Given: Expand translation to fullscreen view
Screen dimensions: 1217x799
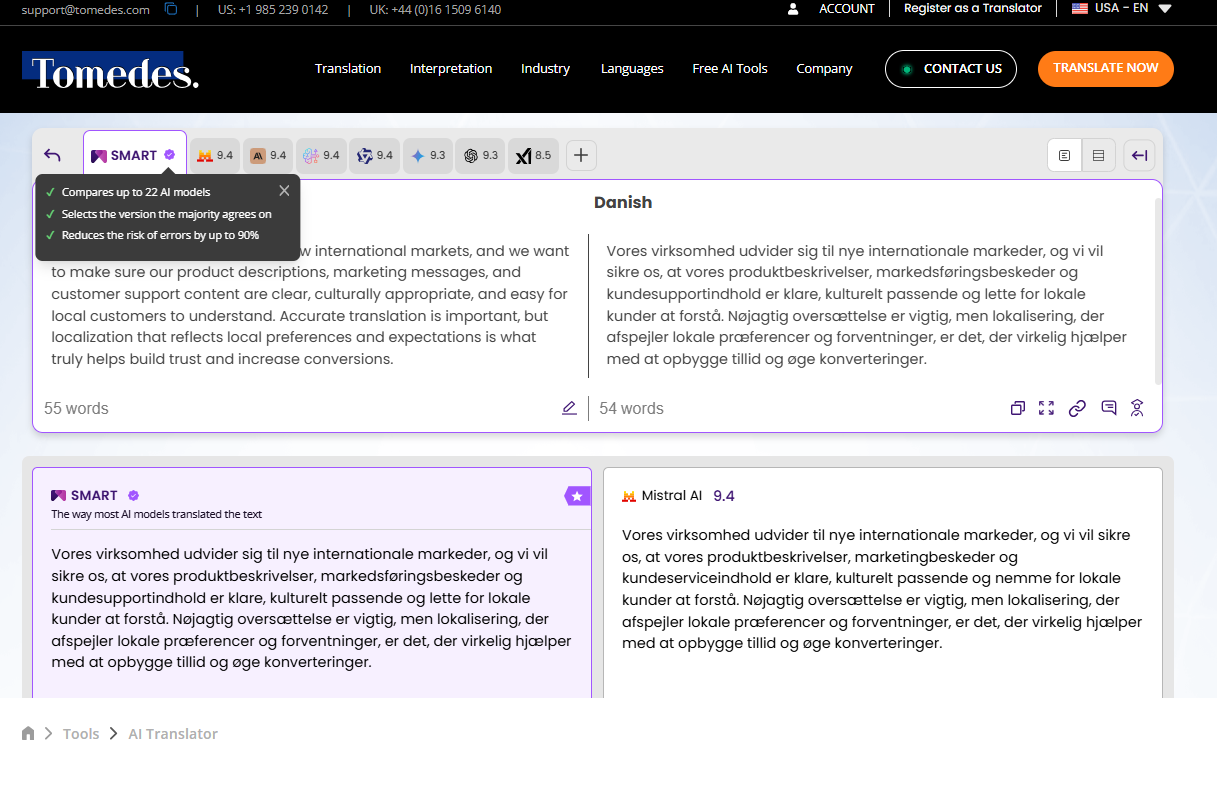Looking at the screenshot, I should (x=1046, y=408).
